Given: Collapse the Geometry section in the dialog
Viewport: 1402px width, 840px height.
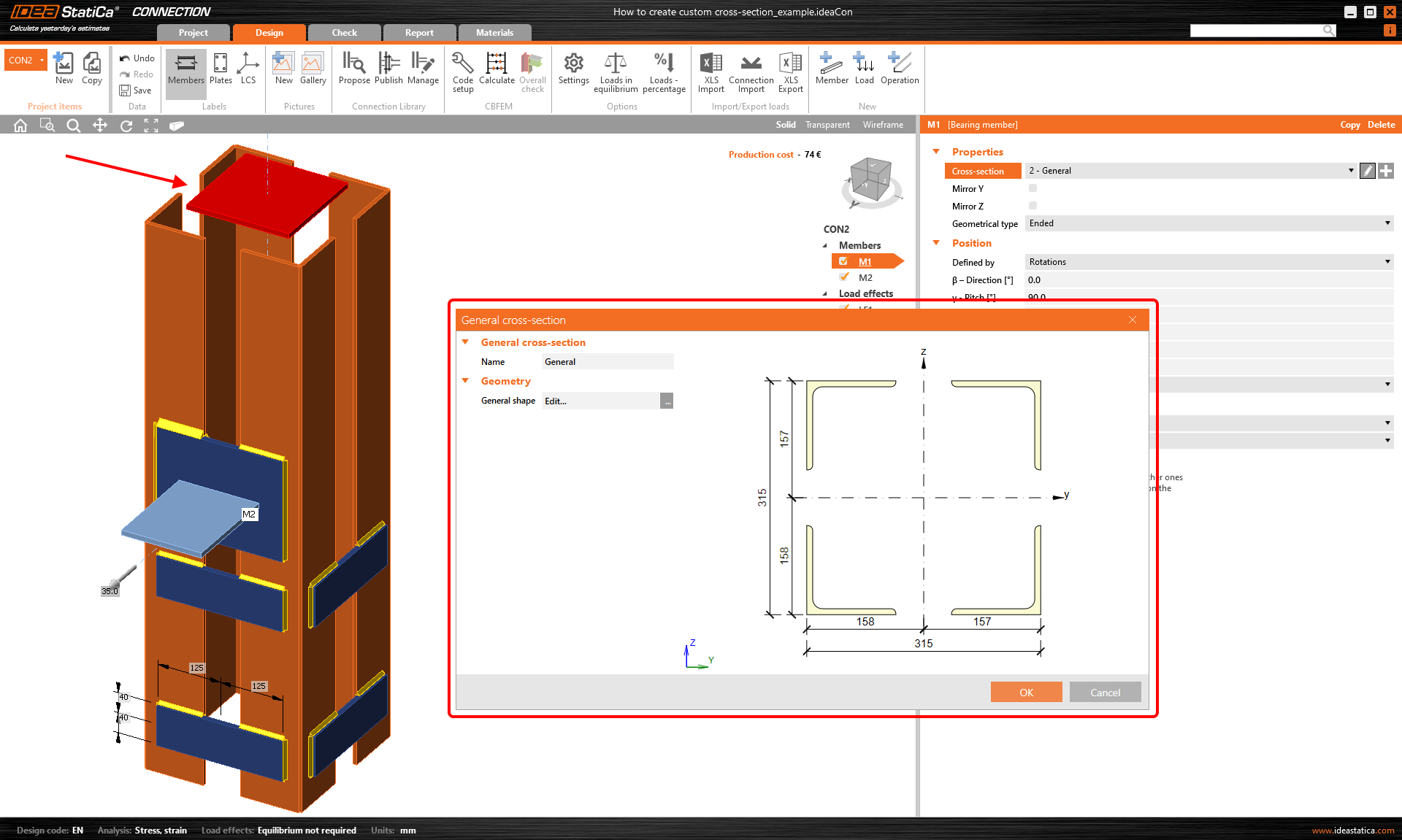Looking at the screenshot, I should [466, 381].
